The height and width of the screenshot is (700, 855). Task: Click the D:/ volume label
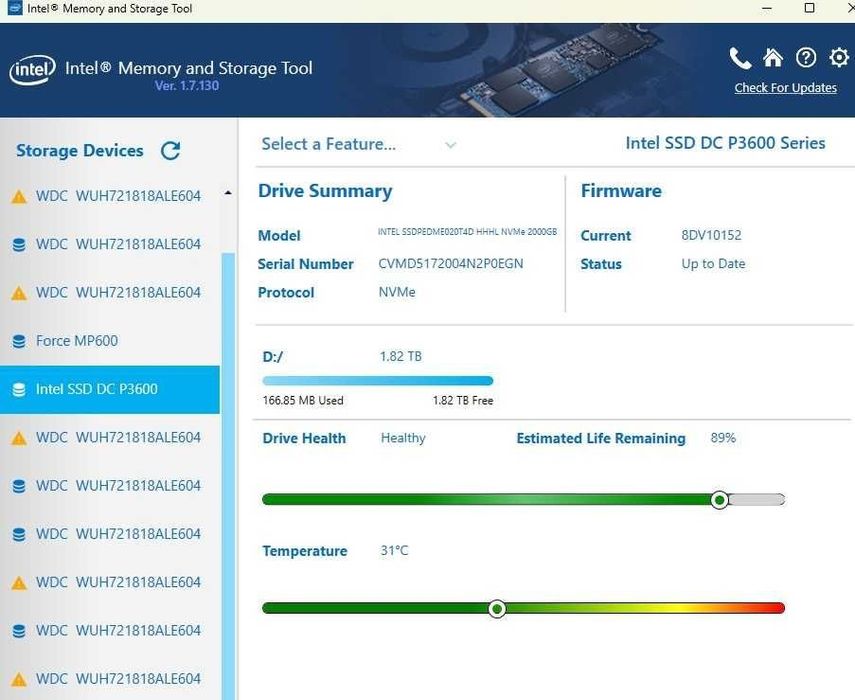273,357
